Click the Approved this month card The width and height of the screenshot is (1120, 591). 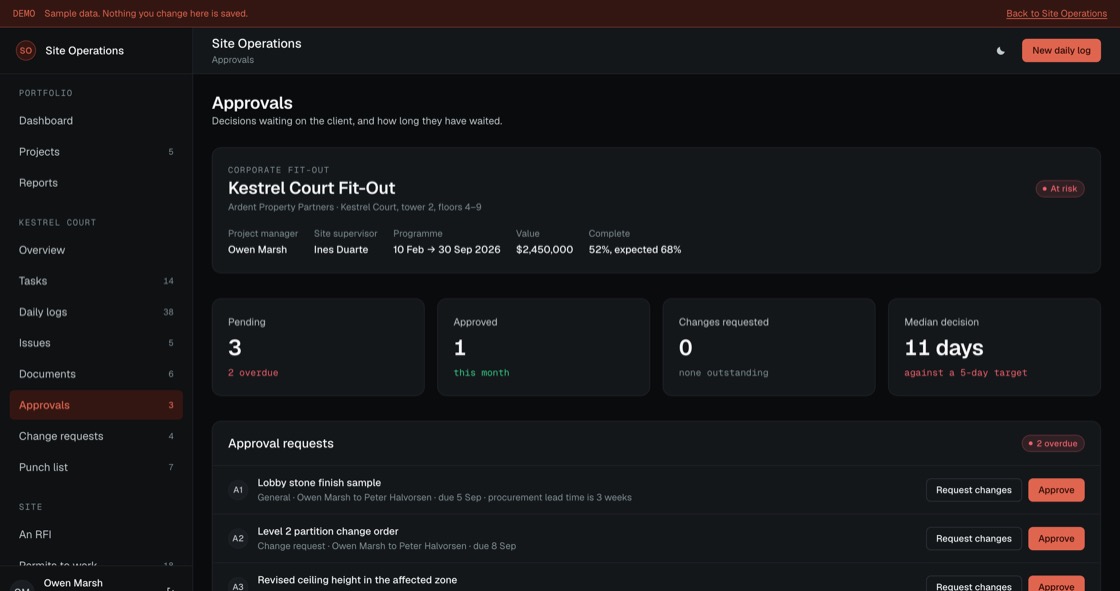tap(544, 347)
